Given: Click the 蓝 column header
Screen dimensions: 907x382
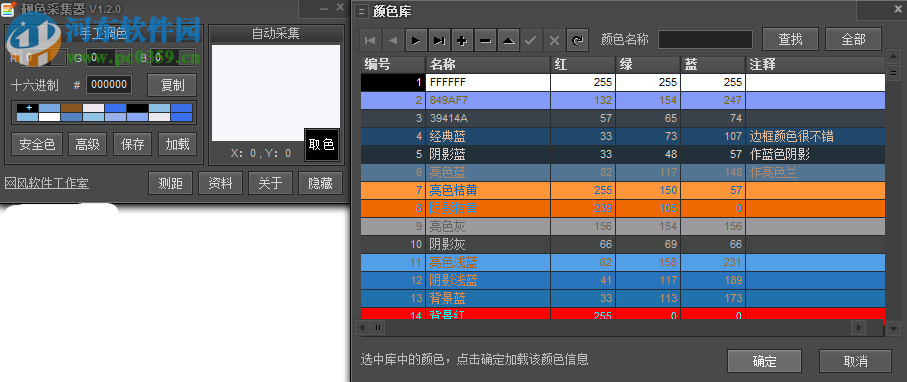Looking at the screenshot, I should pos(713,64).
